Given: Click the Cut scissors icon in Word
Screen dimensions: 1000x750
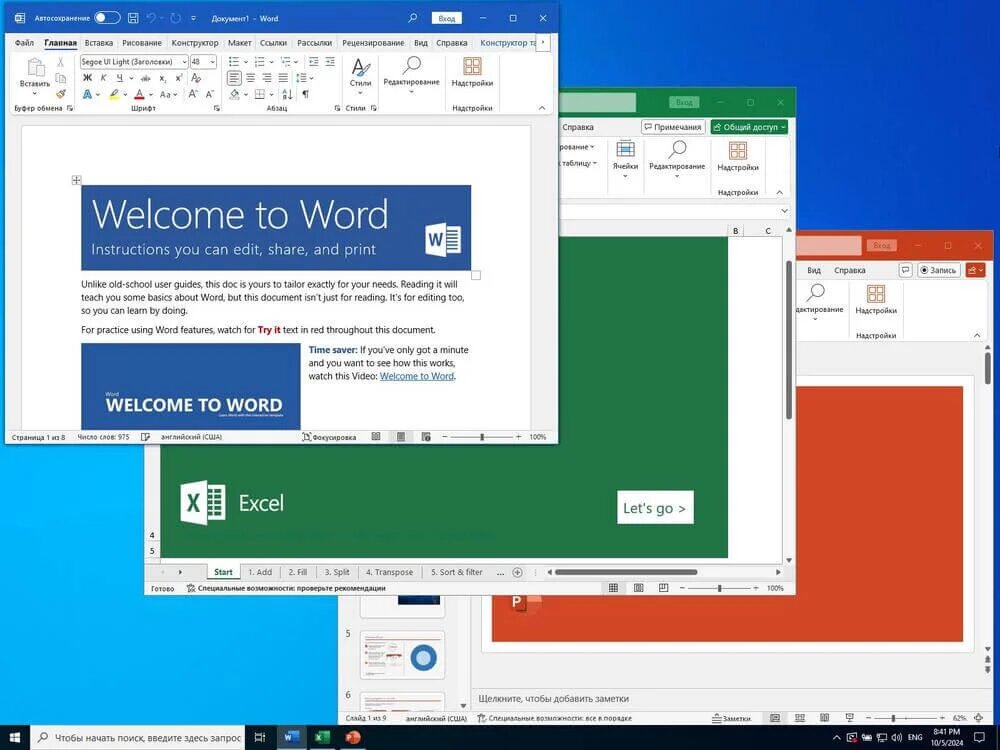Looking at the screenshot, I should 60,62.
